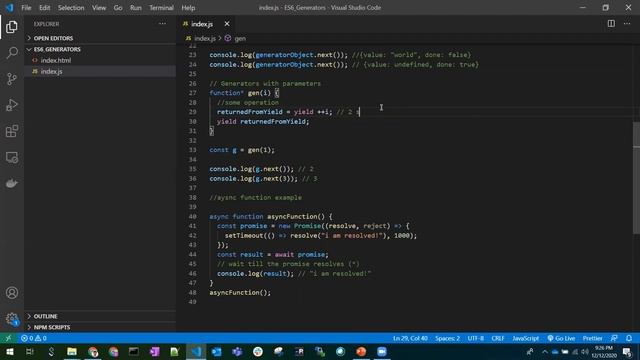The width and height of the screenshot is (640, 360).
Task: Click the 'asyncFunction();' call on line 48
Action: 240,292
